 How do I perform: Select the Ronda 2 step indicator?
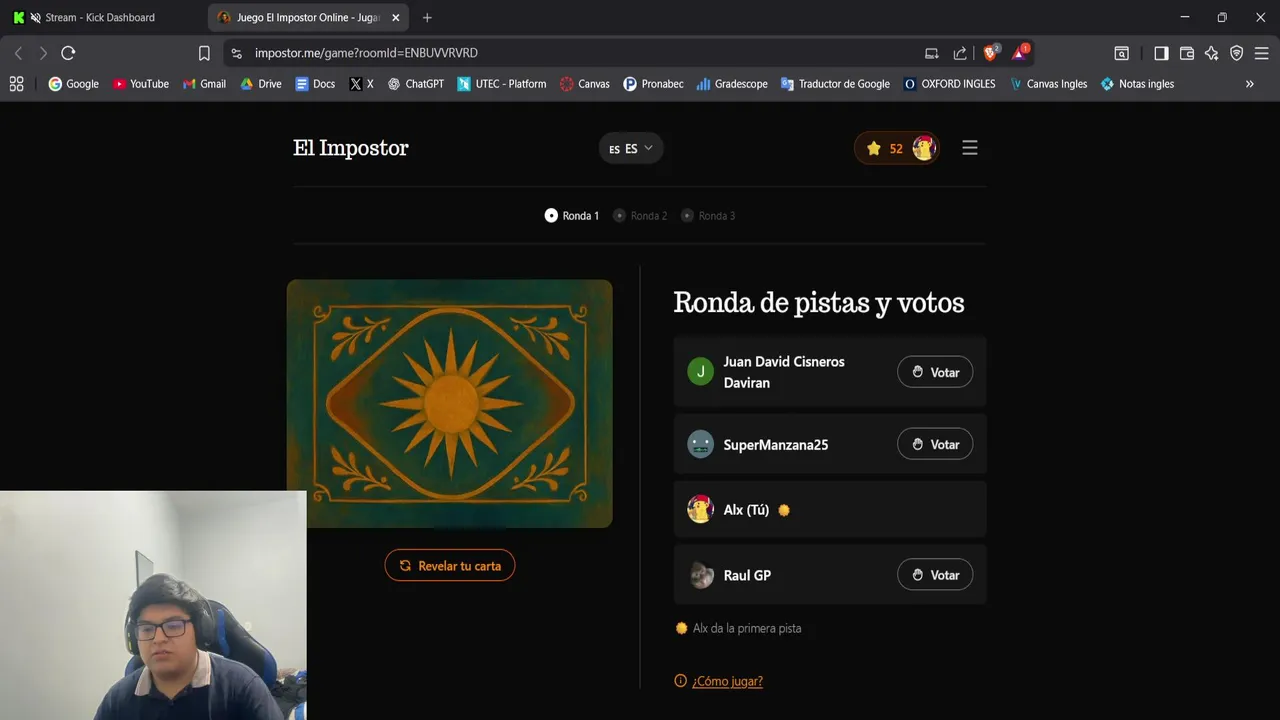640,216
